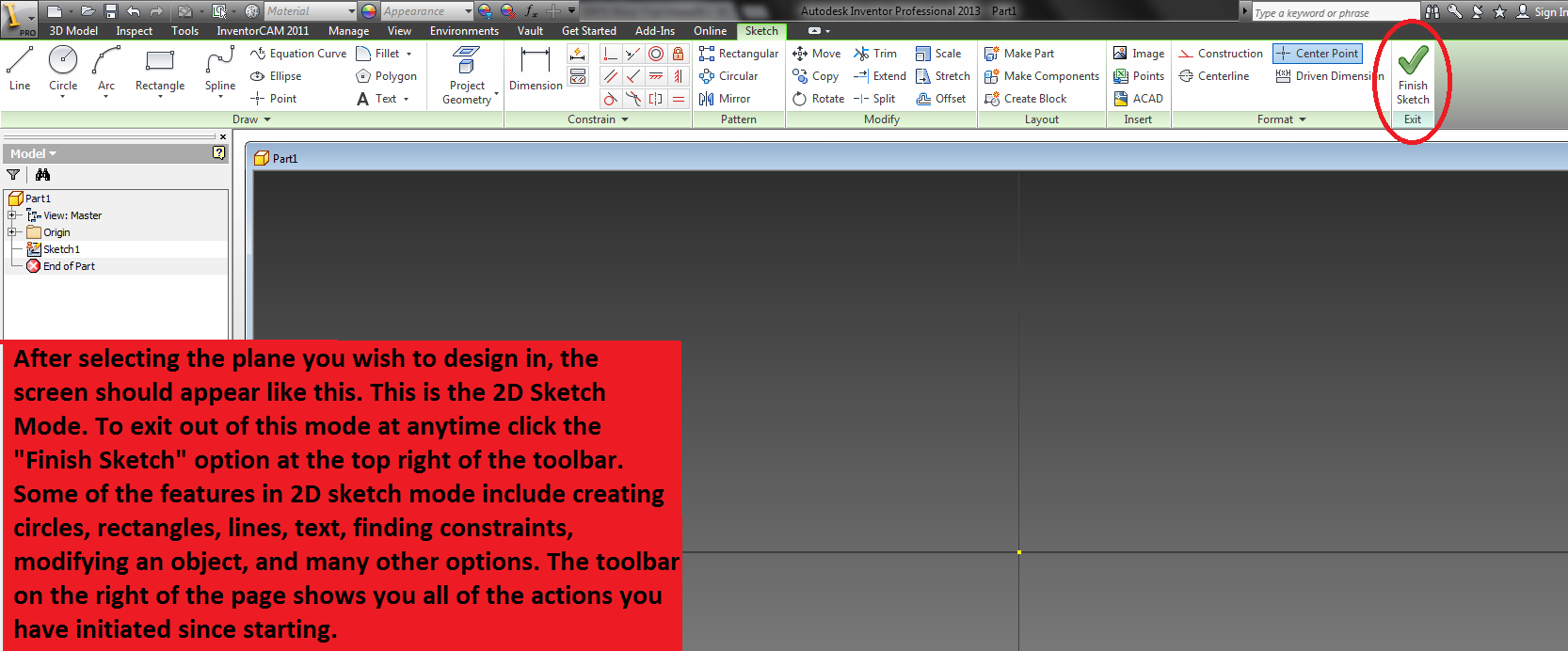1568x651 pixels.
Task: Create a Circular pattern
Action: tap(728, 76)
